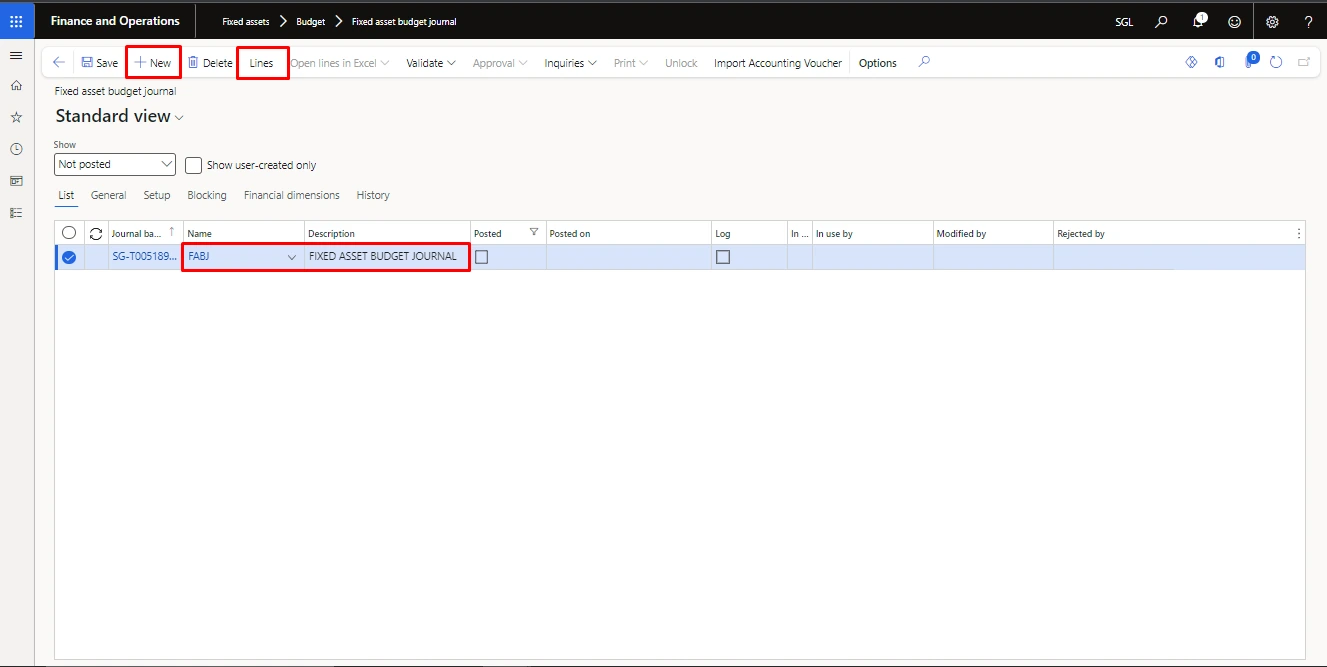This screenshot has height=667, width=1327.
Task: Open grid options three-dot menu
Action: click(x=1299, y=233)
